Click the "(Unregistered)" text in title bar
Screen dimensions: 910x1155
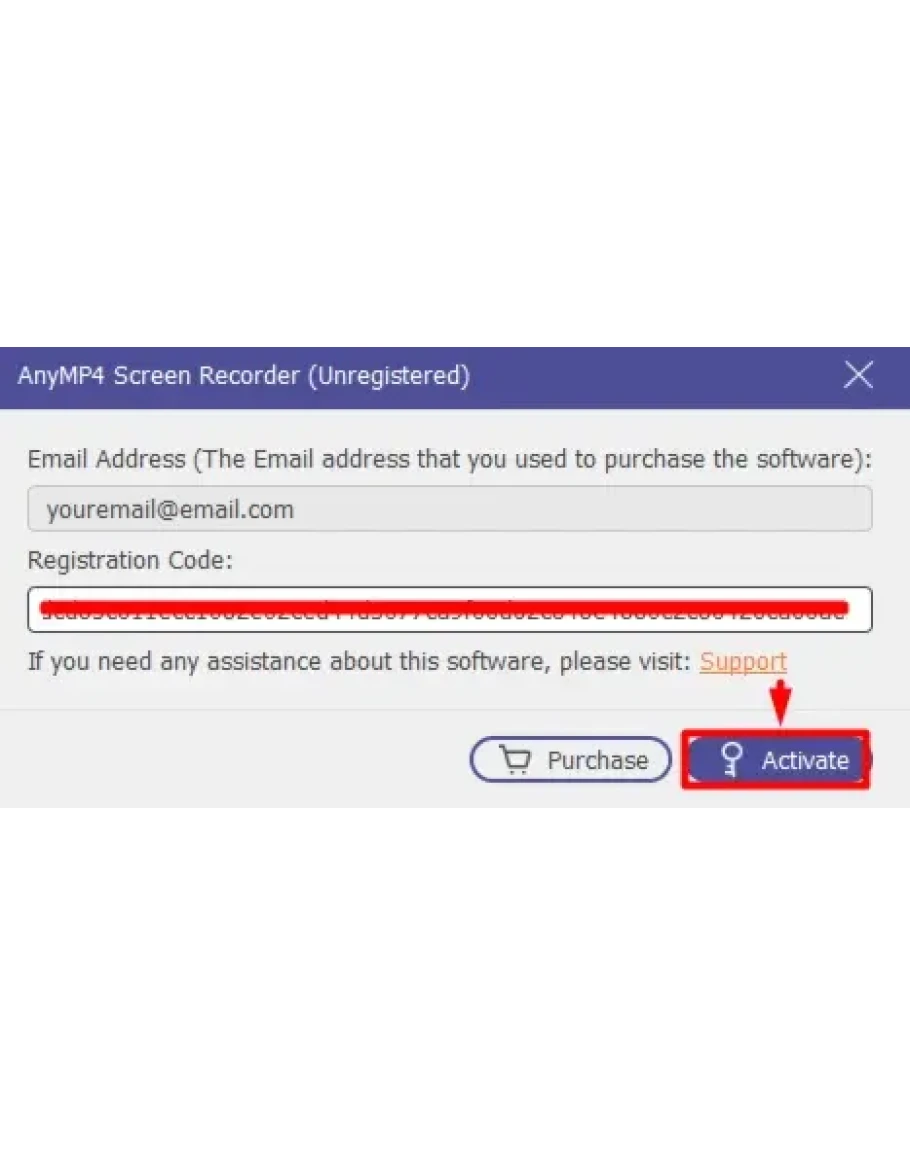click(x=388, y=376)
